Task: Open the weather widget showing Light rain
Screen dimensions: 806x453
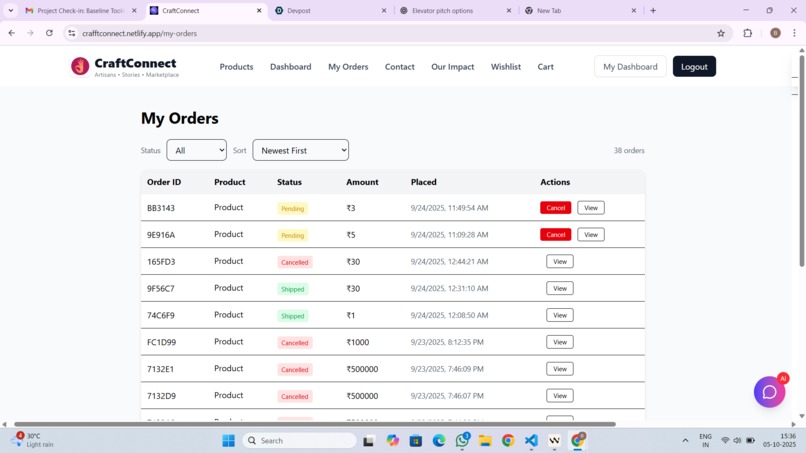Action: pos(34,440)
